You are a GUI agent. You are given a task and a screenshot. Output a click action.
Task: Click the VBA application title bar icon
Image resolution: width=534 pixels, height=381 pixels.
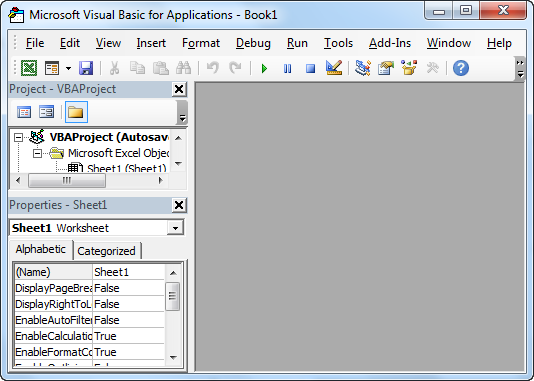(x=16, y=15)
